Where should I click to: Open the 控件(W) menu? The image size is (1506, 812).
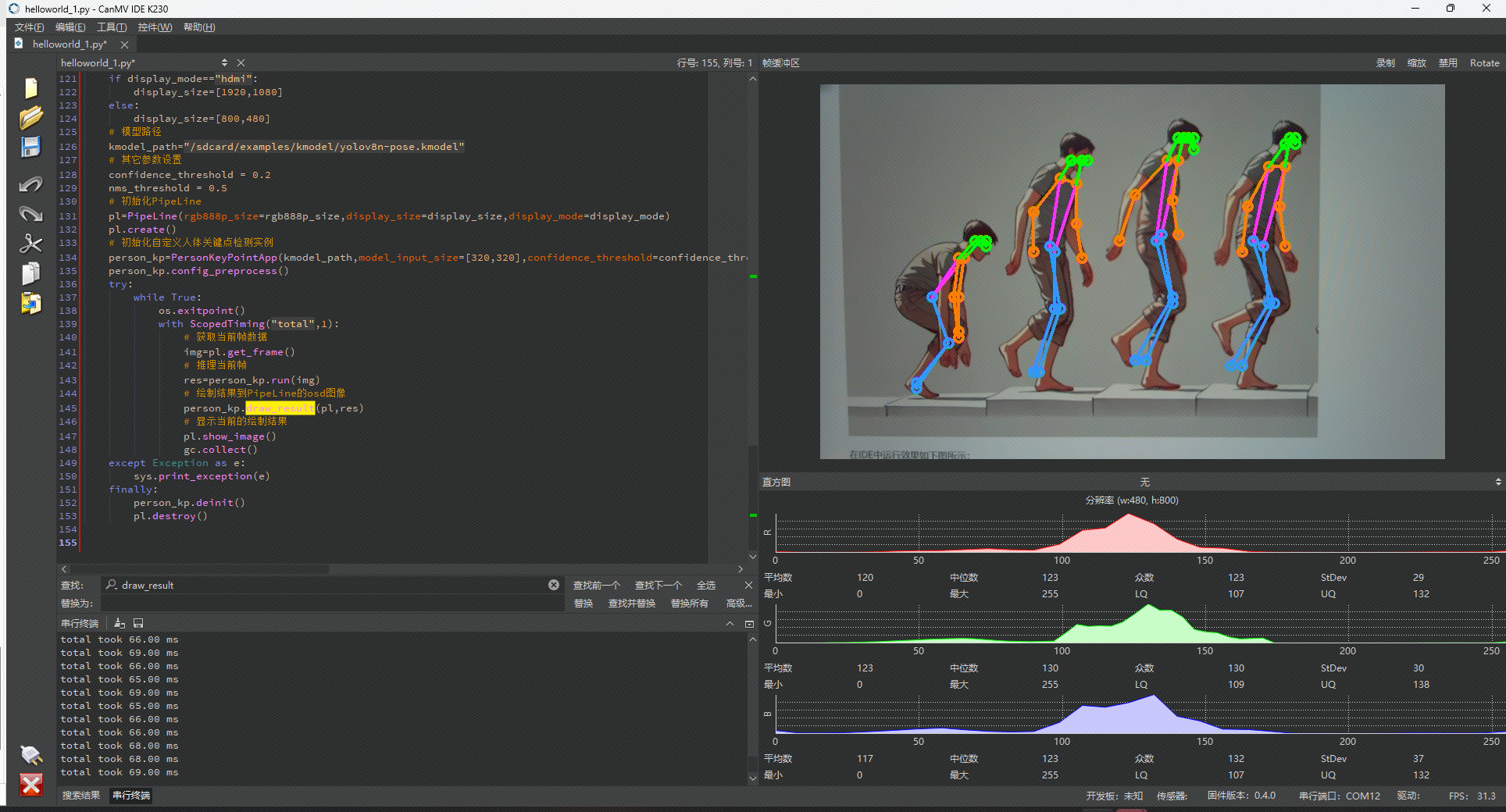pos(155,27)
